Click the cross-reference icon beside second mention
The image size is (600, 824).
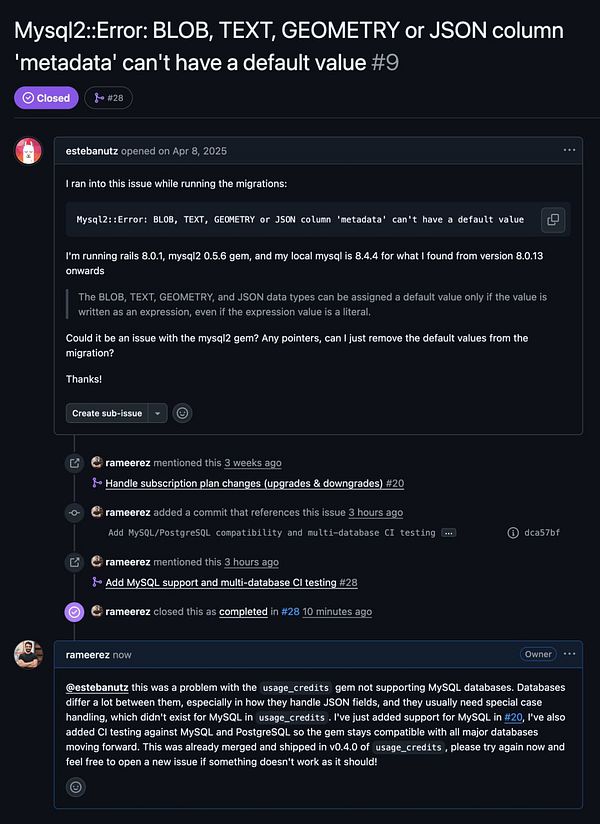pos(74,561)
